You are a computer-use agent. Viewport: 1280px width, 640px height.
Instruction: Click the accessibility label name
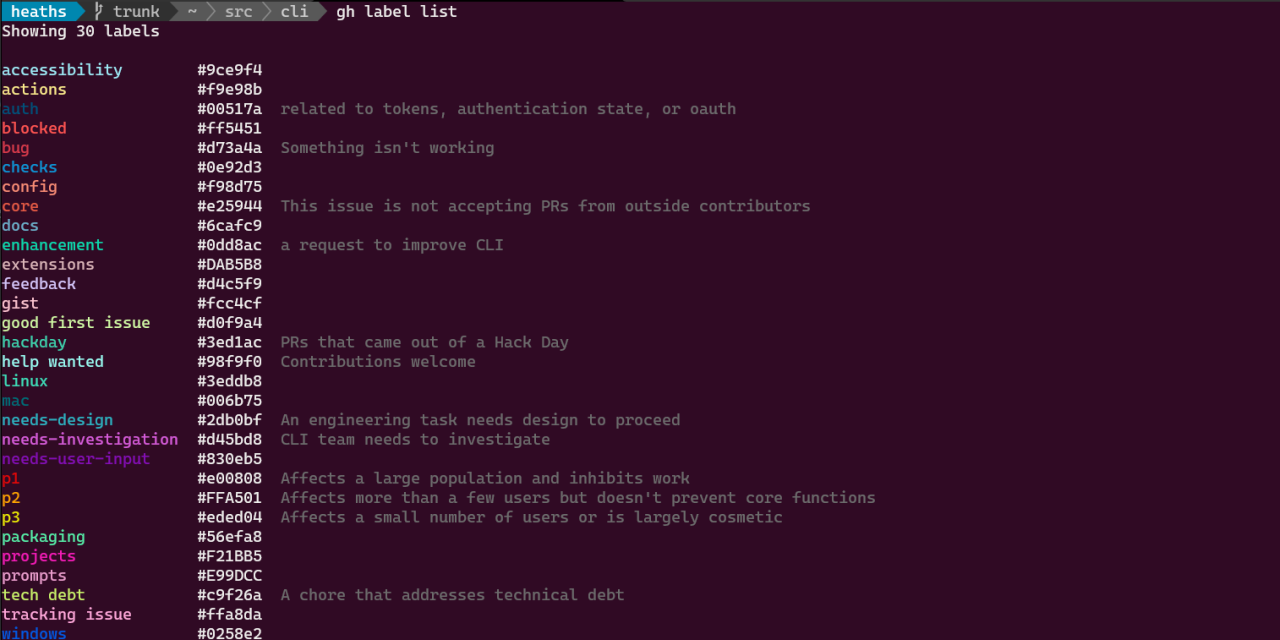coord(62,70)
